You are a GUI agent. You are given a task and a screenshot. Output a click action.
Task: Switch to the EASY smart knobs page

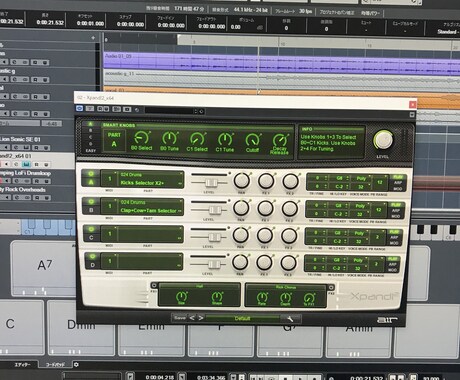pyautogui.click(x=91, y=151)
